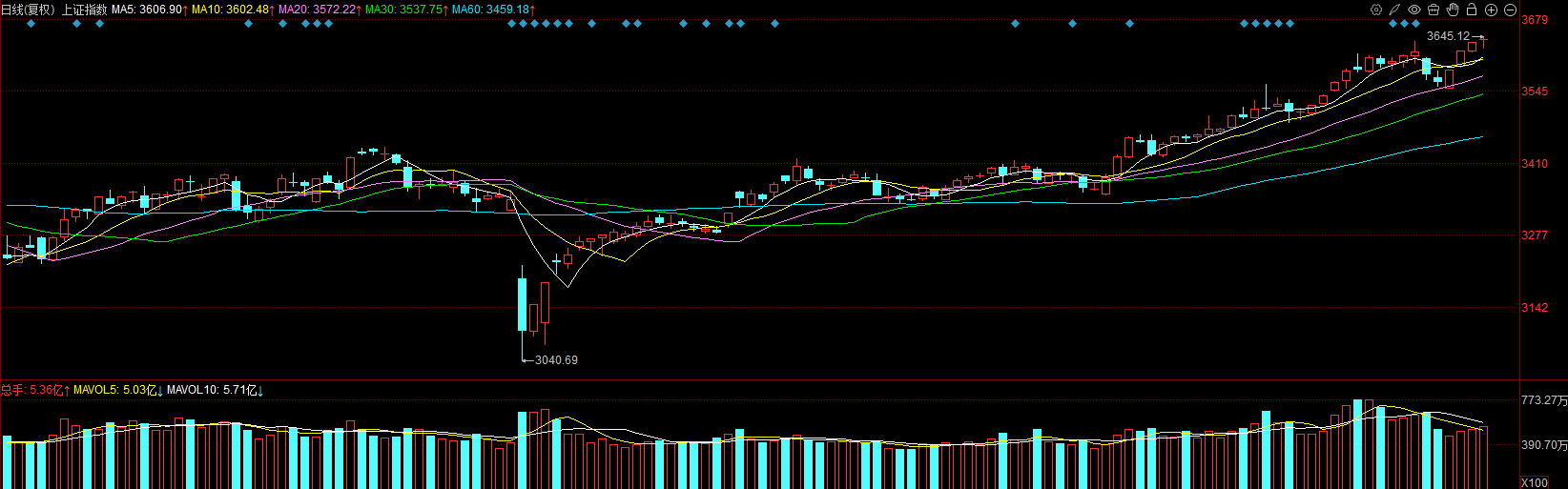Click the 日线(复权) period label
This screenshot has width=1568, height=489.
tap(28, 10)
